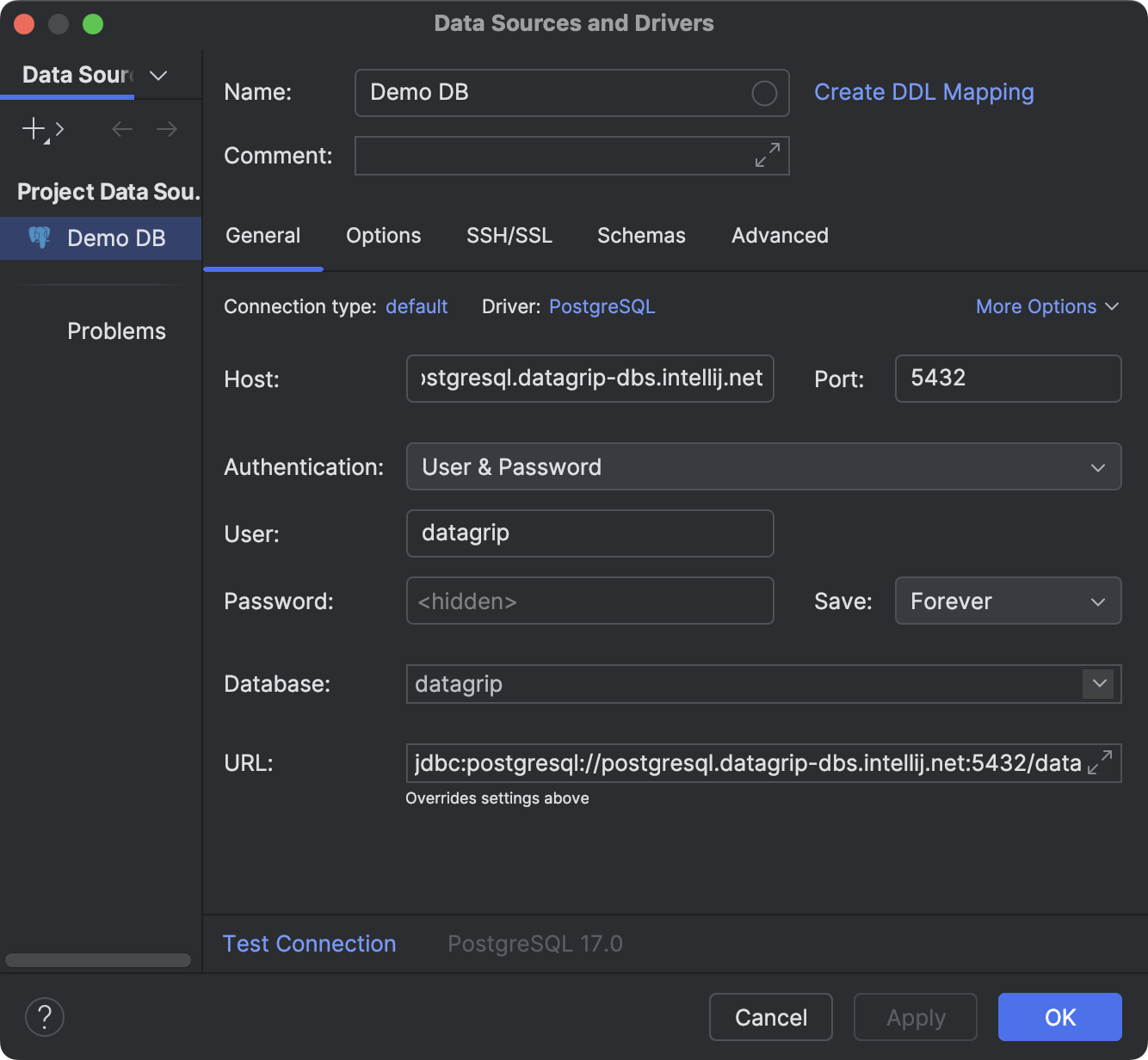Click the help question mark icon

point(44,1017)
